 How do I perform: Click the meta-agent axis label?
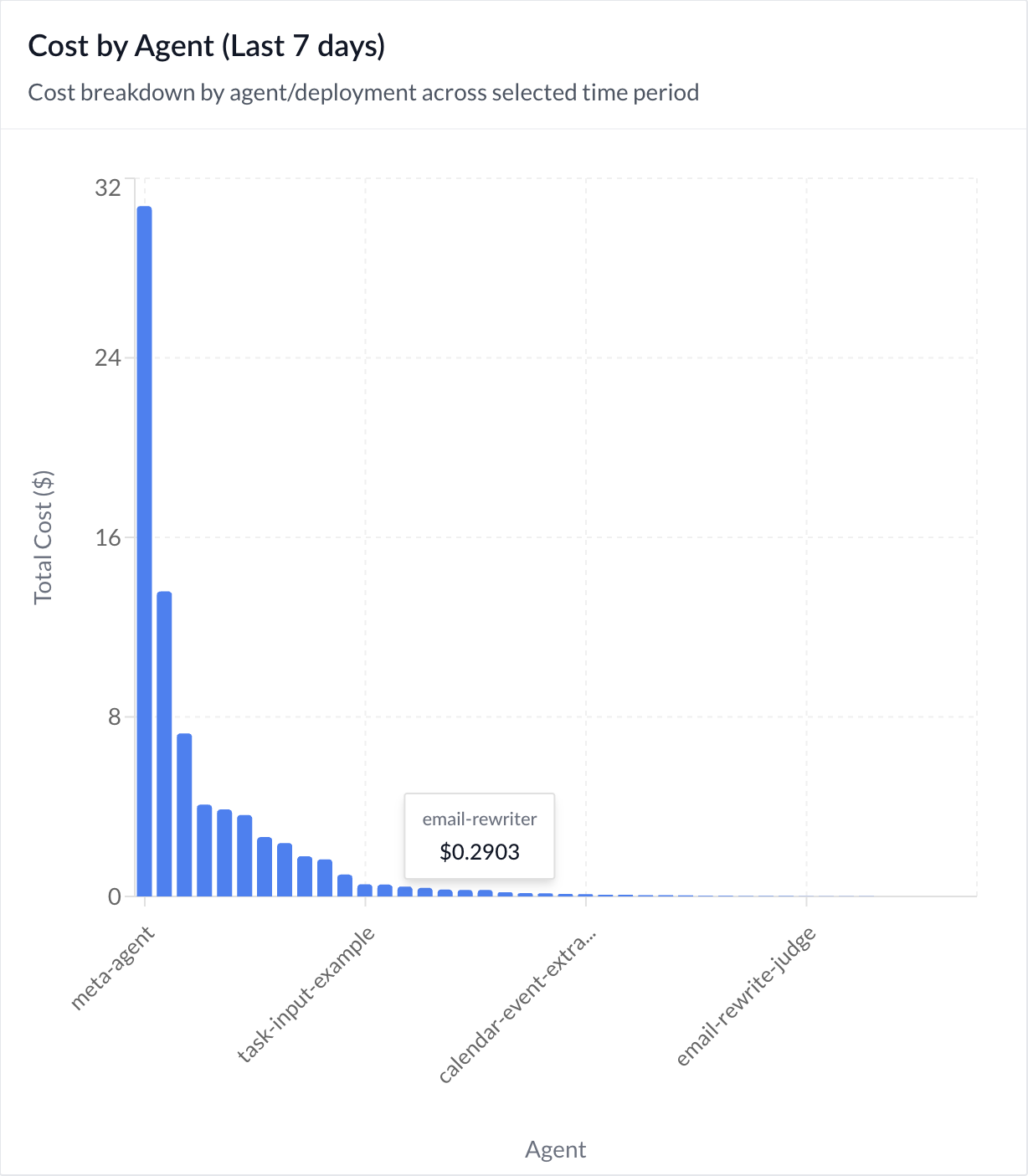(x=113, y=968)
